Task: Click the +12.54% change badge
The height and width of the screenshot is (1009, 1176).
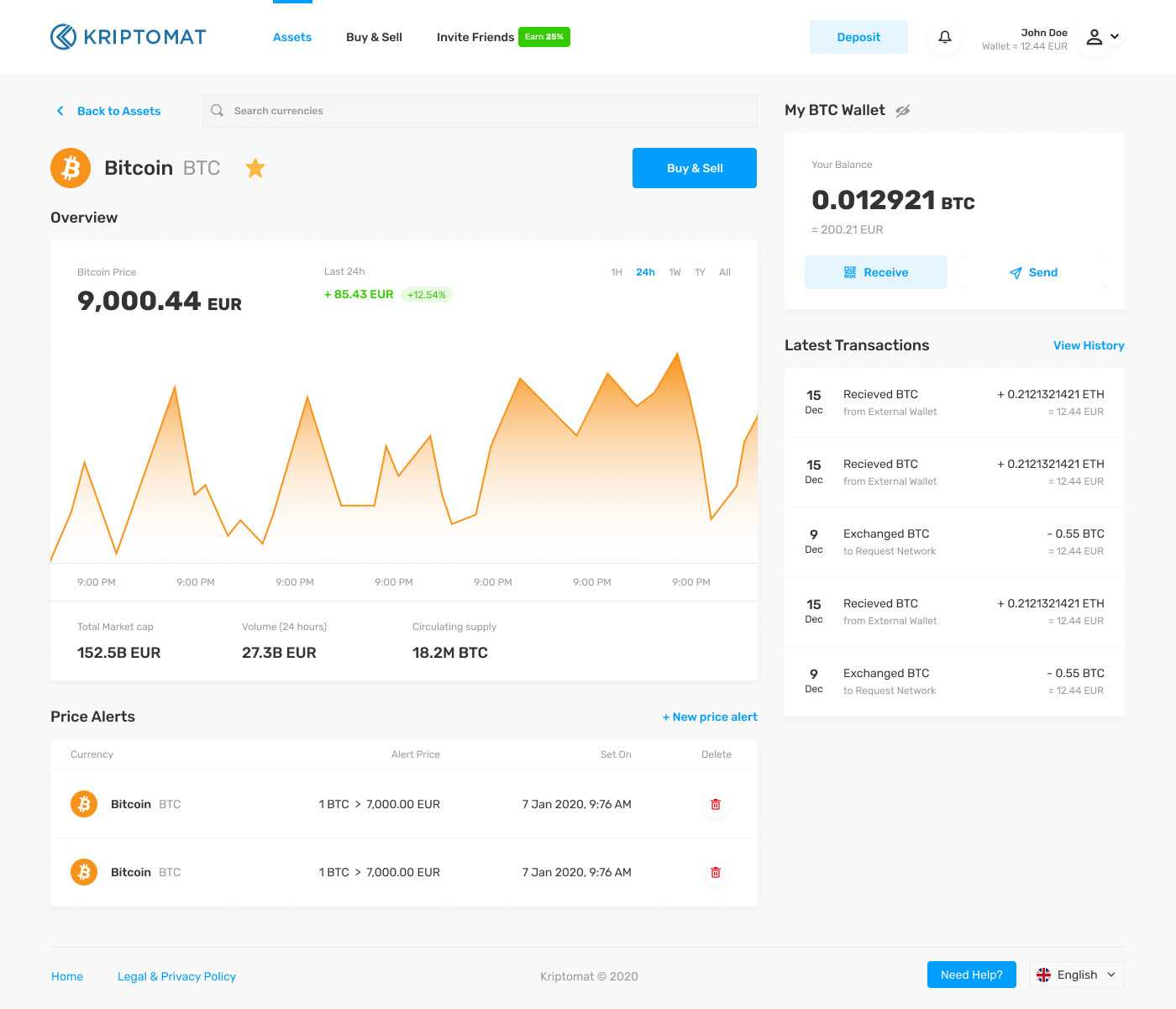Action: point(427,295)
